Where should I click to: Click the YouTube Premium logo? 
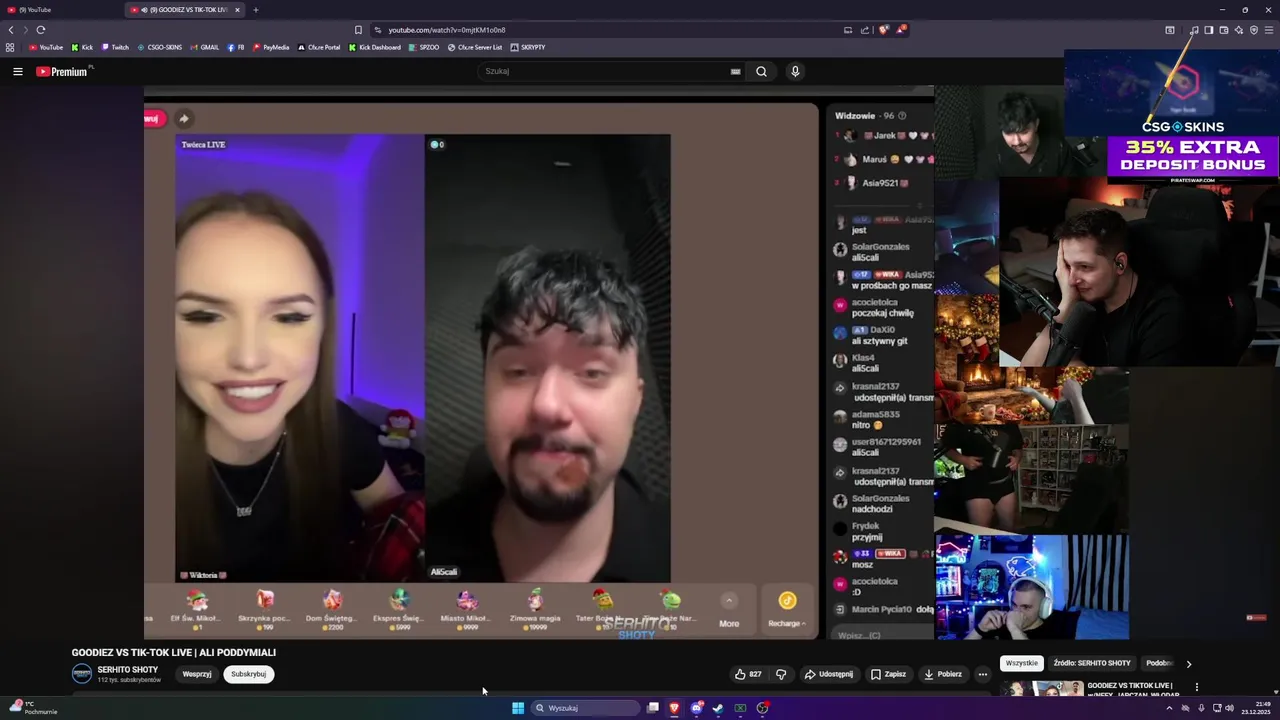62,71
